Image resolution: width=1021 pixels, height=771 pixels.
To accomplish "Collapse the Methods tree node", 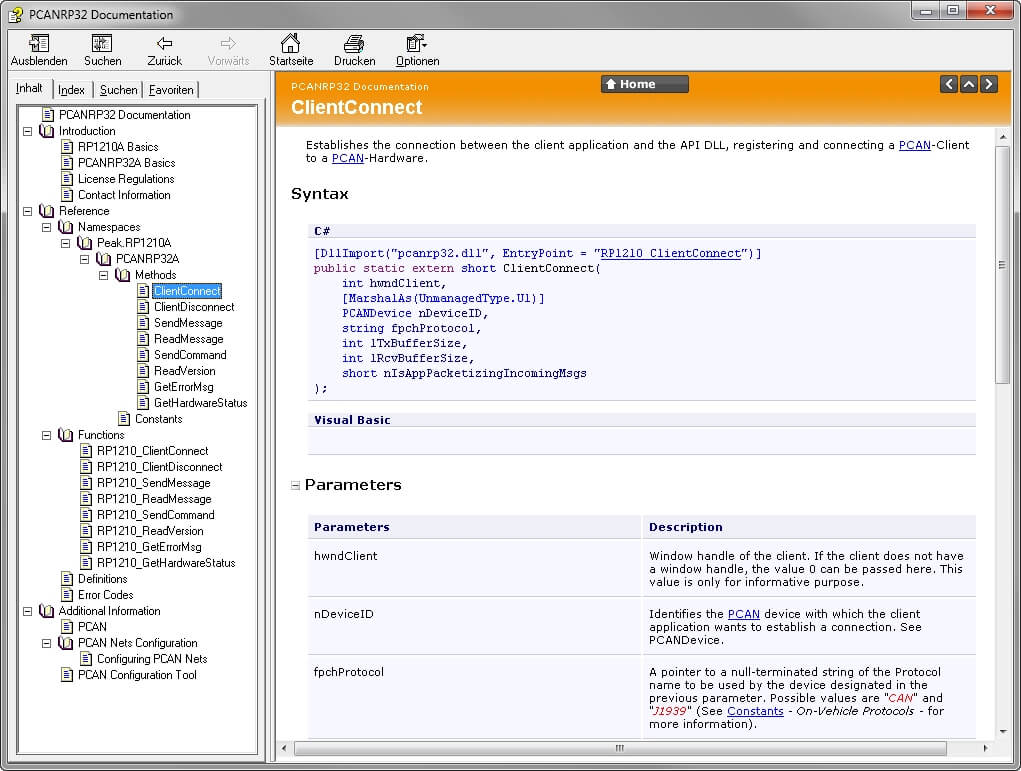I will coord(102,274).
